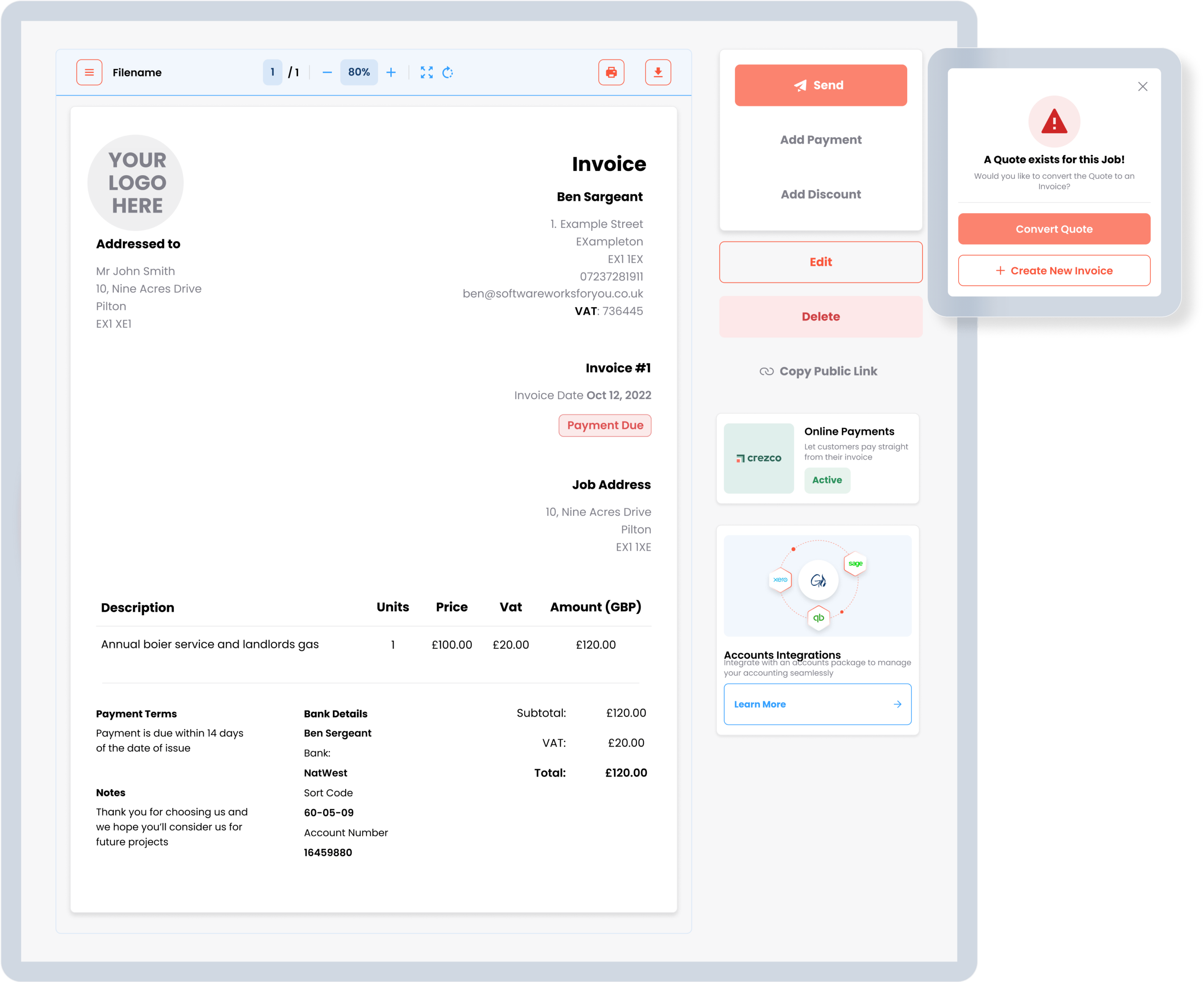
Task: Close the quote exists popup
Action: pos(1143,87)
